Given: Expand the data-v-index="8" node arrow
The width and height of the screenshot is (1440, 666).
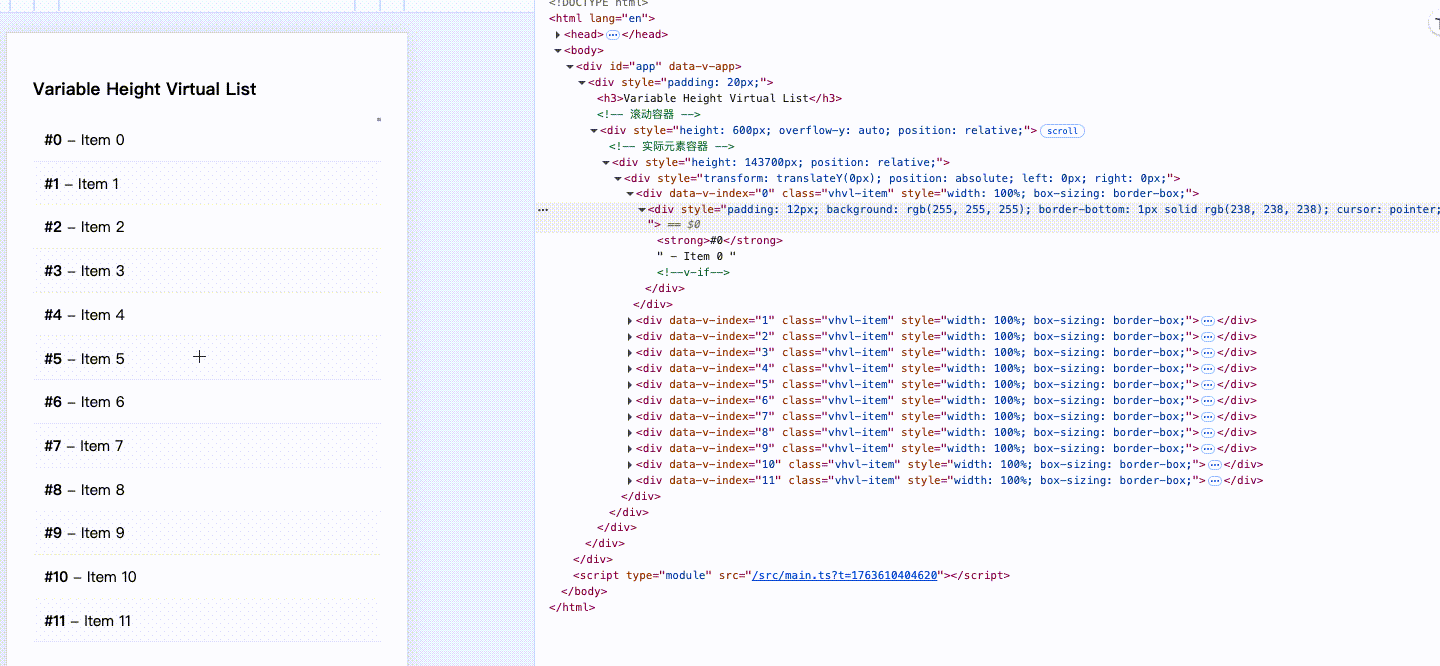Looking at the screenshot, I should coord(630,433).
